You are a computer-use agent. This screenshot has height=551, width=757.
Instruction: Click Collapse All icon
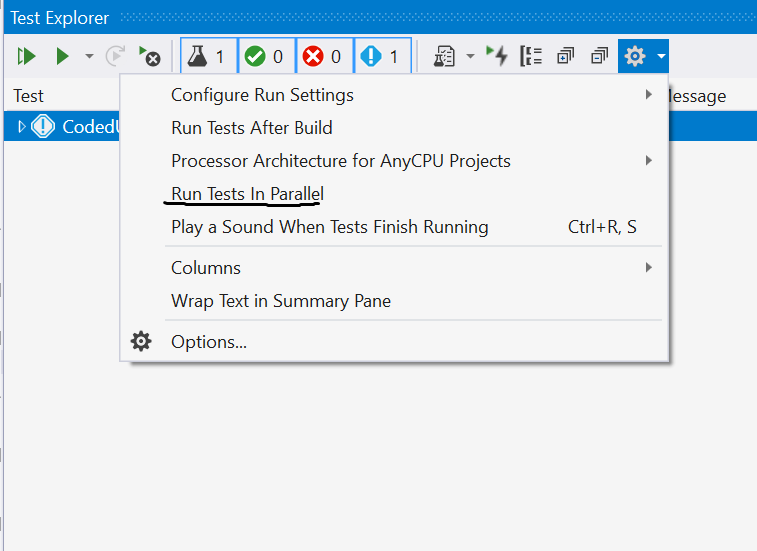(x=600, y=57)
